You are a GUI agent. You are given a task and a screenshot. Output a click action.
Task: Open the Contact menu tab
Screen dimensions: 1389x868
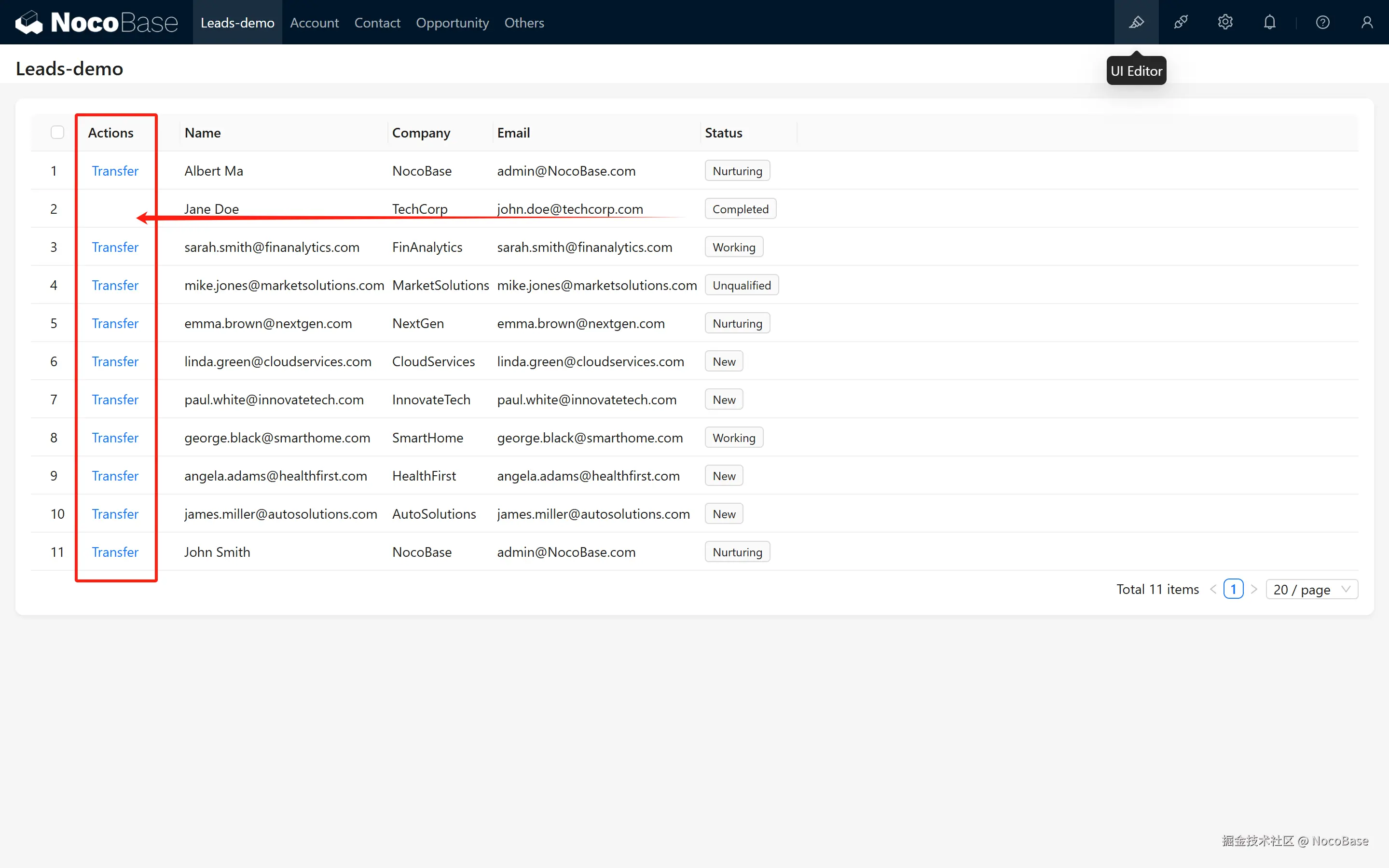tap(377, 22)
